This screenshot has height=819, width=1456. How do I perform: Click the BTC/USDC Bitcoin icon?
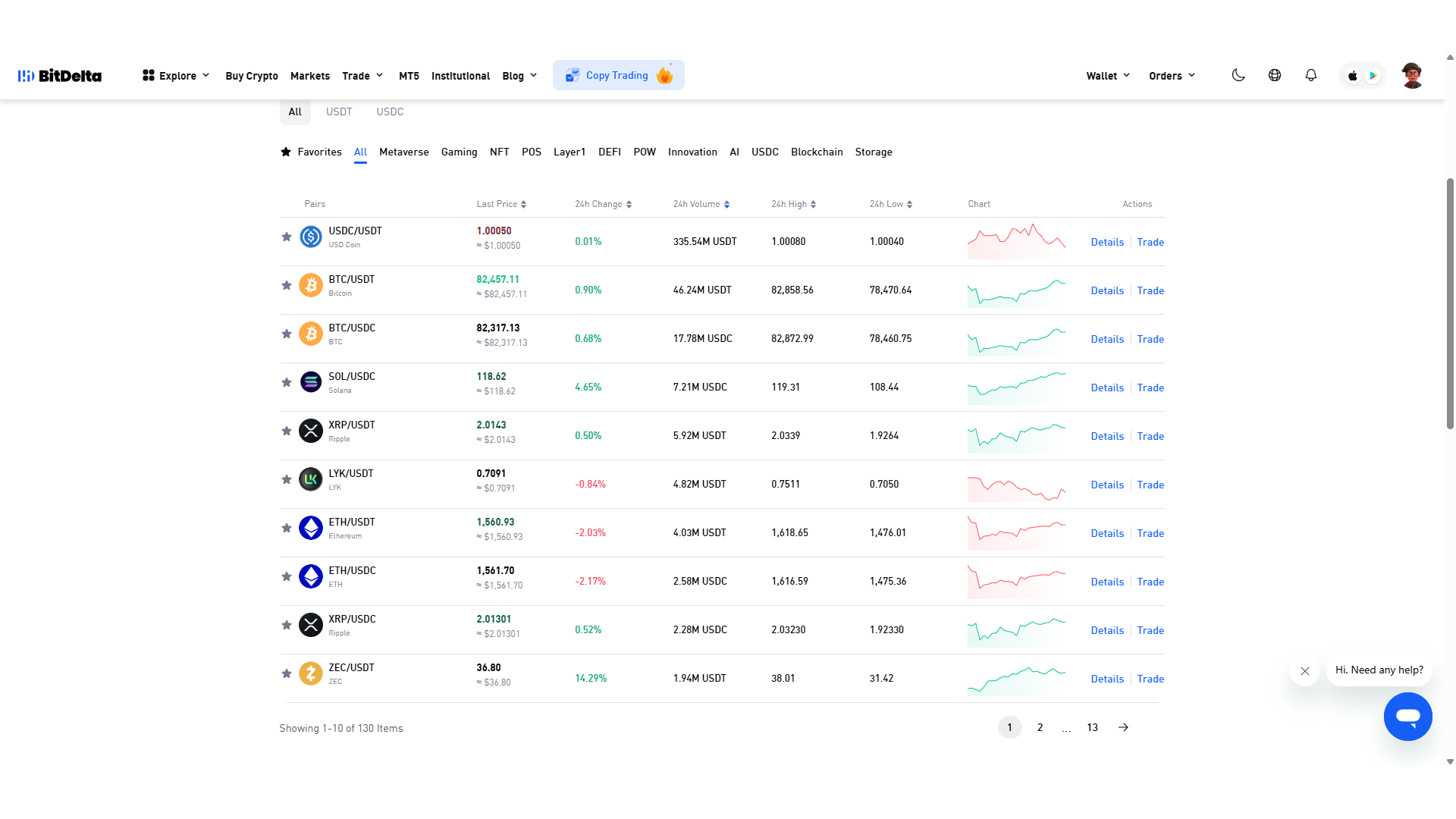click(x=311, y=334)
